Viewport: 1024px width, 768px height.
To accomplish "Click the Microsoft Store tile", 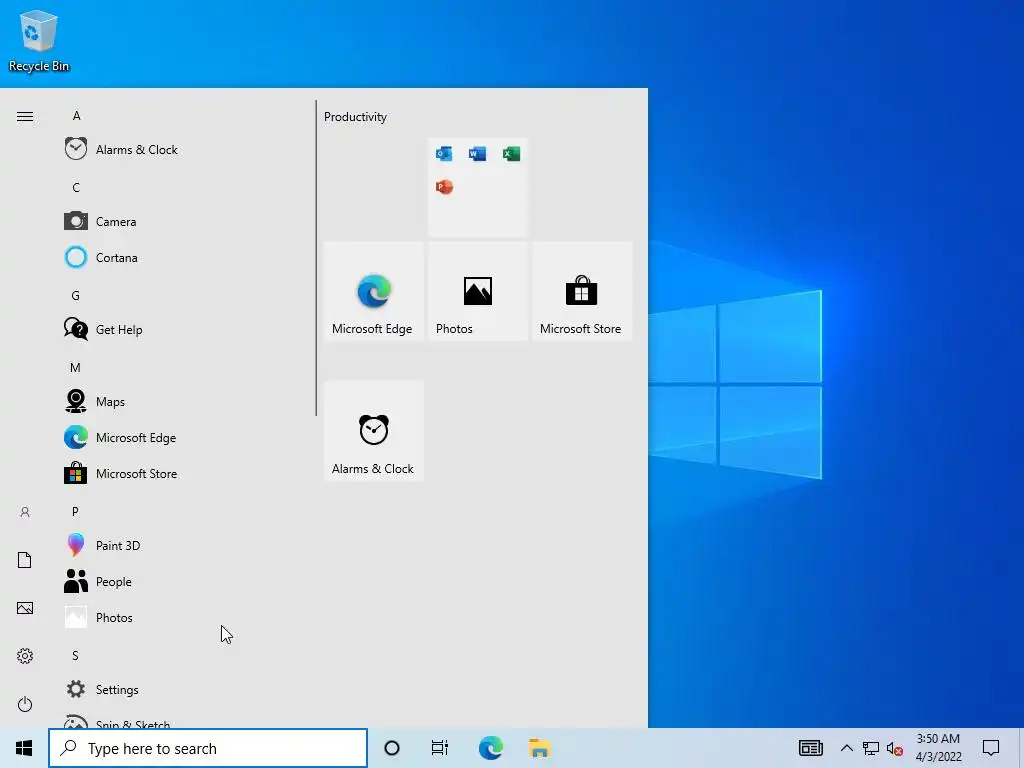I will pyautogui.click(x=581, y=291).
